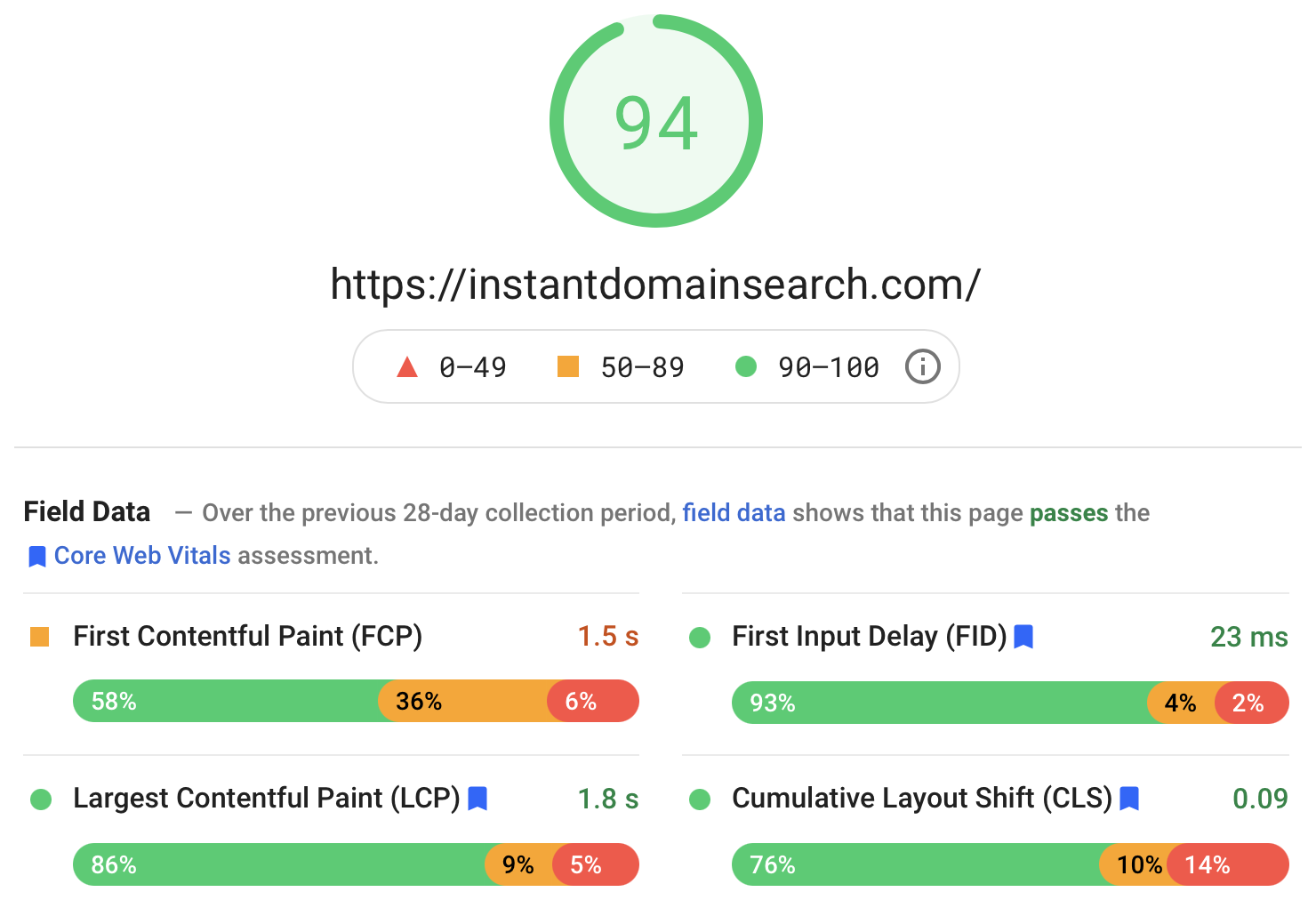Click the instantdomainsearch.com URL text

(655, 285)
